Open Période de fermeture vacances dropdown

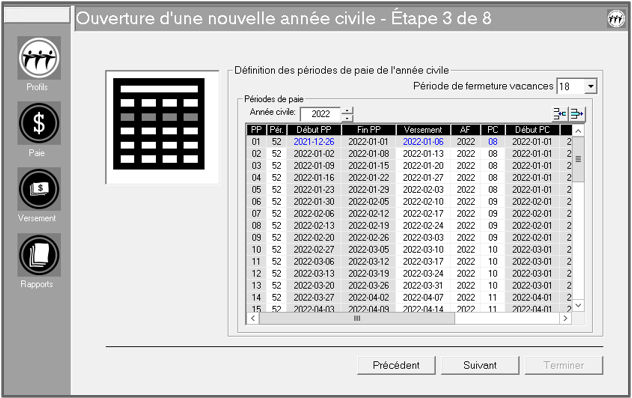[590, 86]
